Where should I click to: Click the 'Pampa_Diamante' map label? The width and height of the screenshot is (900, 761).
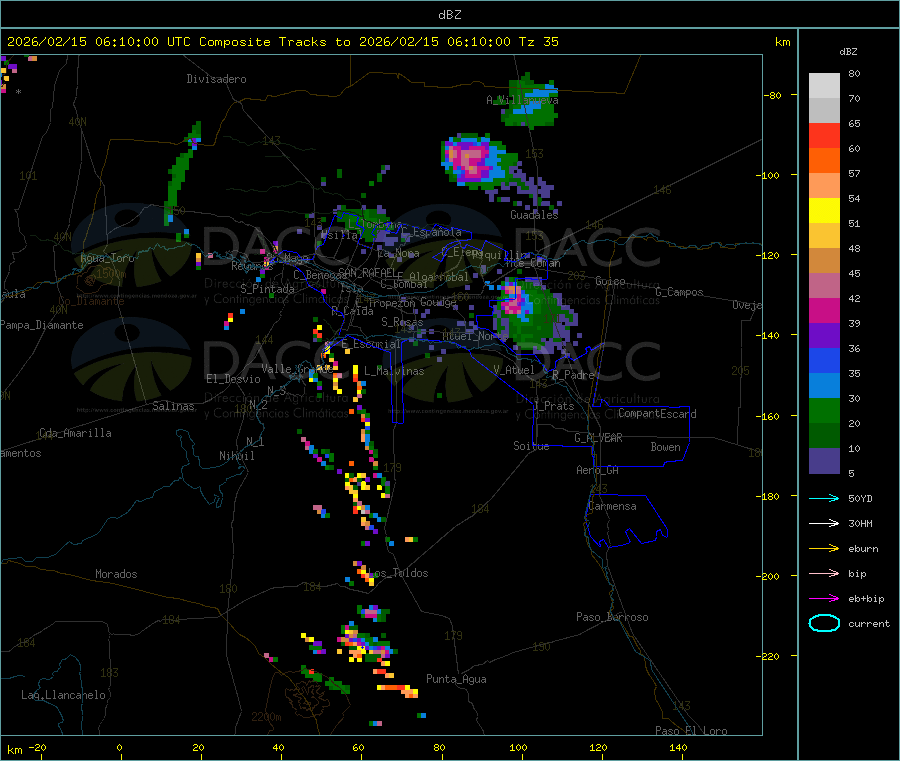coord(42,325)
